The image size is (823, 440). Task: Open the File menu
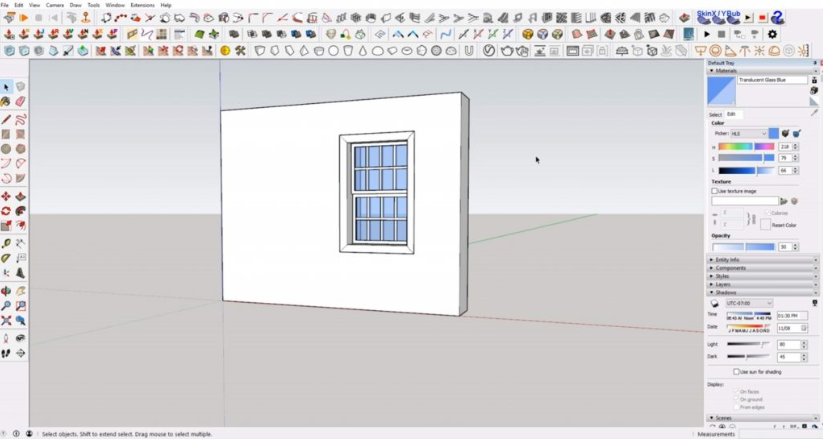[x=5, y=5]
